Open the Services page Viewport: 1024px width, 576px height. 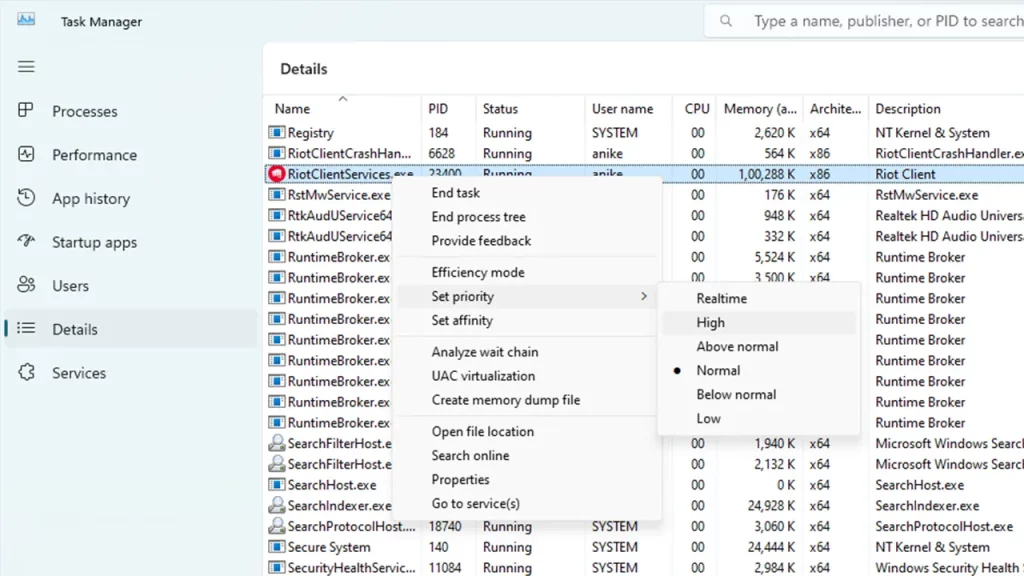[x=131, y=373]
